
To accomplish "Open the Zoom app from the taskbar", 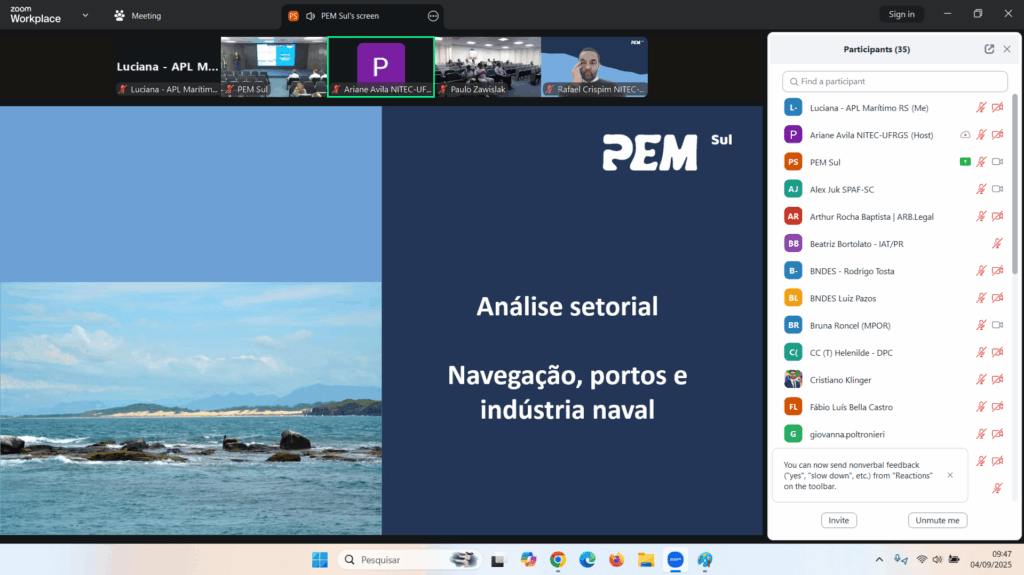I will [675, 560].
